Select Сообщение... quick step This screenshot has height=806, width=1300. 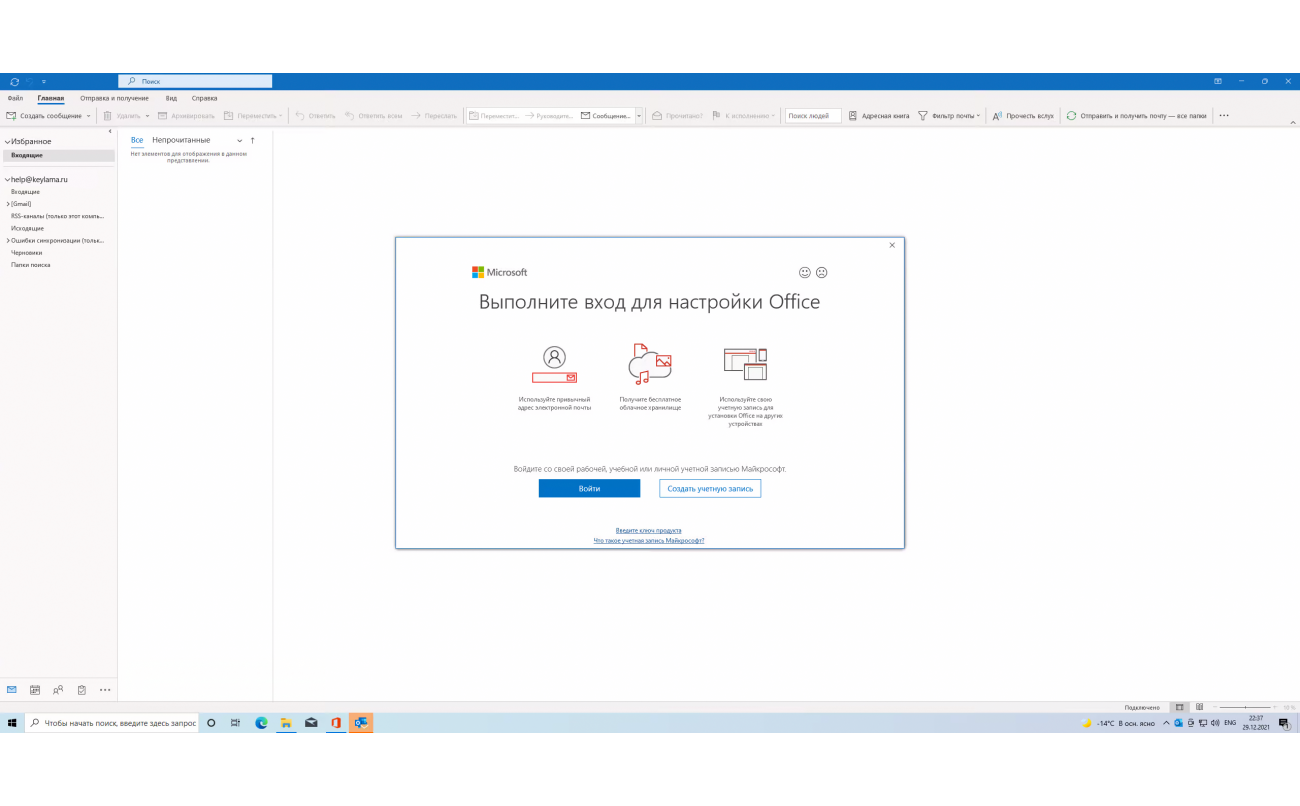(606, 116)
